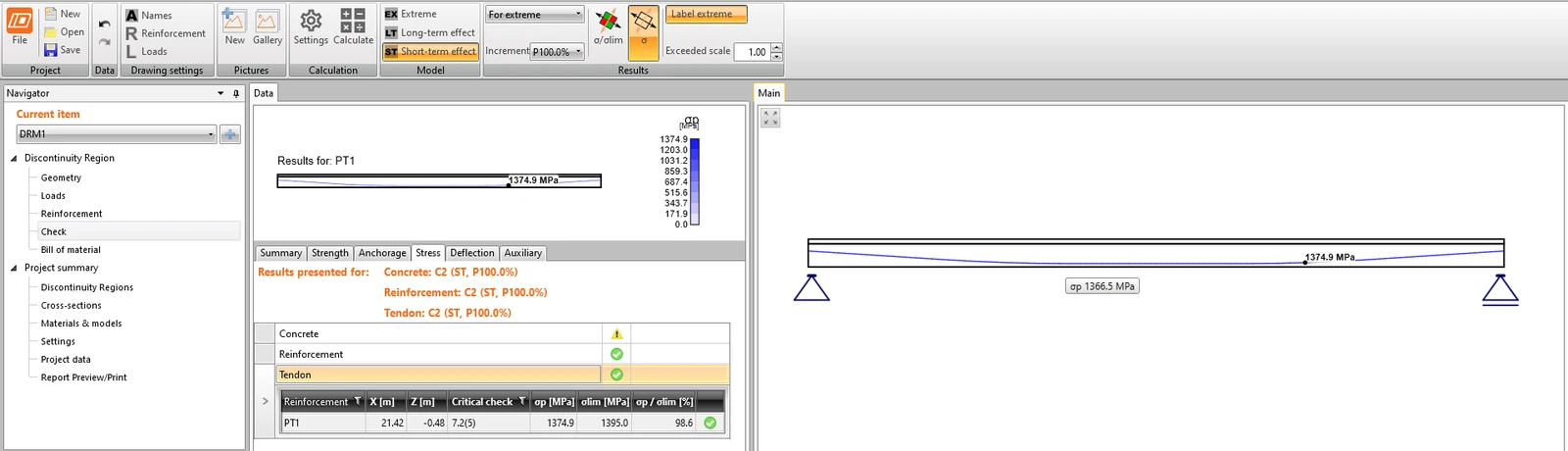1568x451 pixels.
Task: Open Settings under Project summary
Action: click(x=58, y=341)
